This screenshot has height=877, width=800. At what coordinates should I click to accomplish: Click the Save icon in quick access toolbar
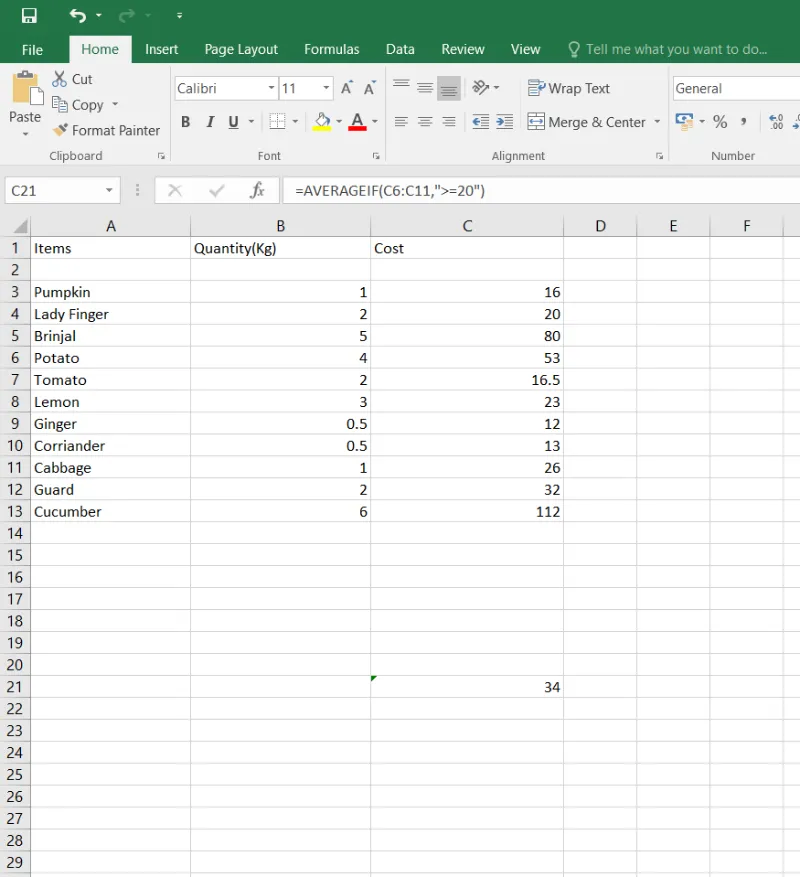[29, 16]
